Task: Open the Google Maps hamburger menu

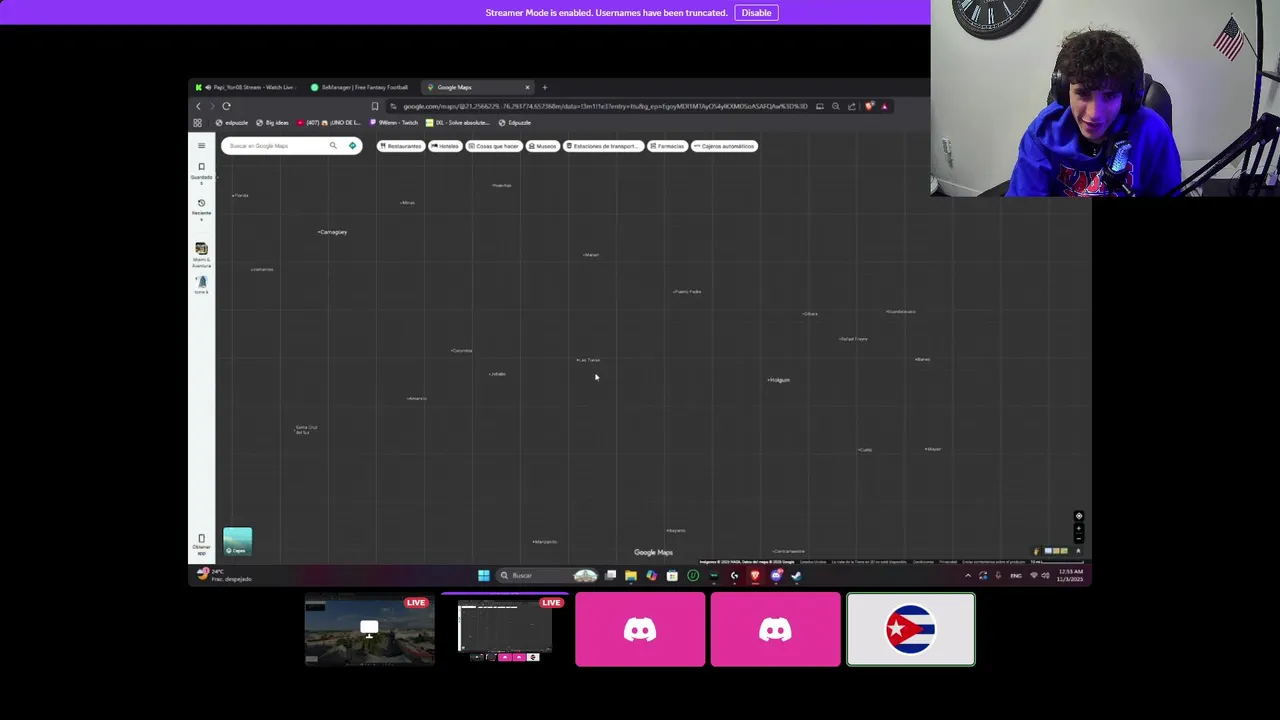Action: [x=201, y=146]
